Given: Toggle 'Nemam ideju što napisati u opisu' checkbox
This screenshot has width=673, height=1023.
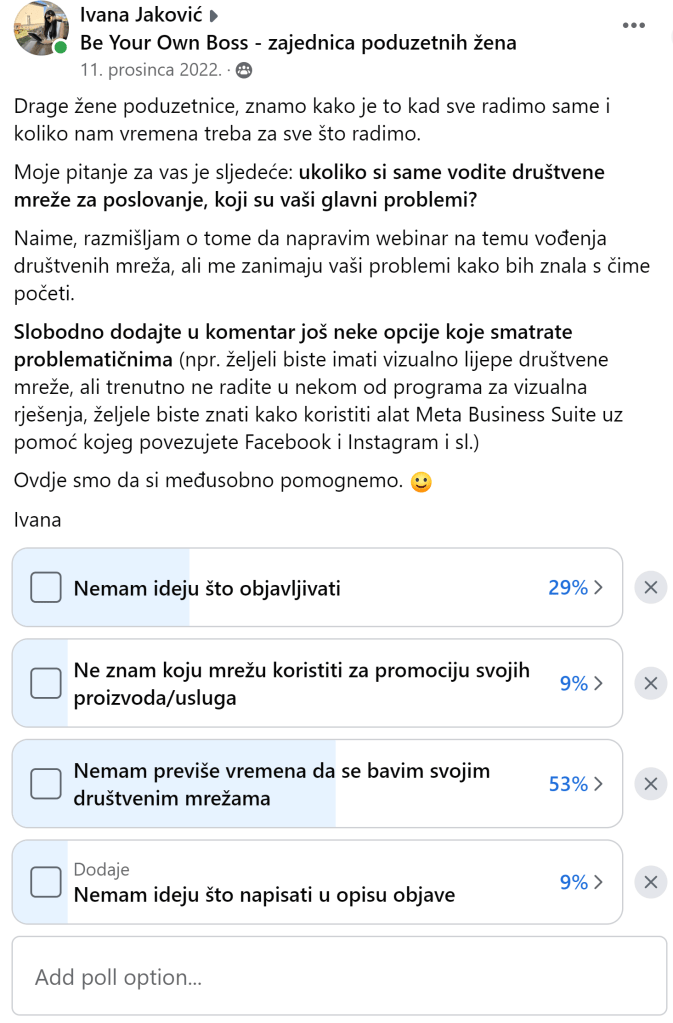Looking at the screenshot, I should 46,882.
